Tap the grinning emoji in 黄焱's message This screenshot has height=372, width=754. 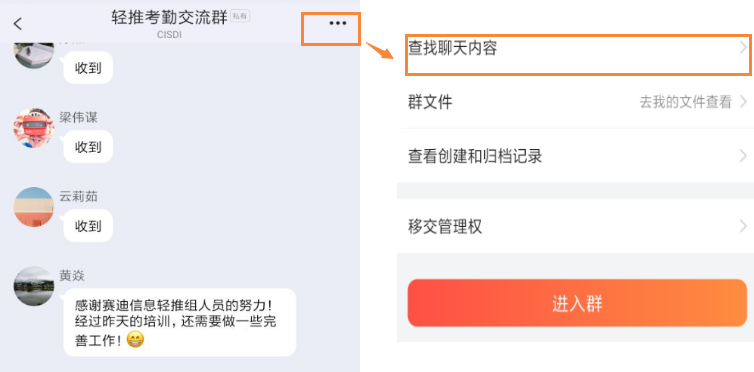135,340
